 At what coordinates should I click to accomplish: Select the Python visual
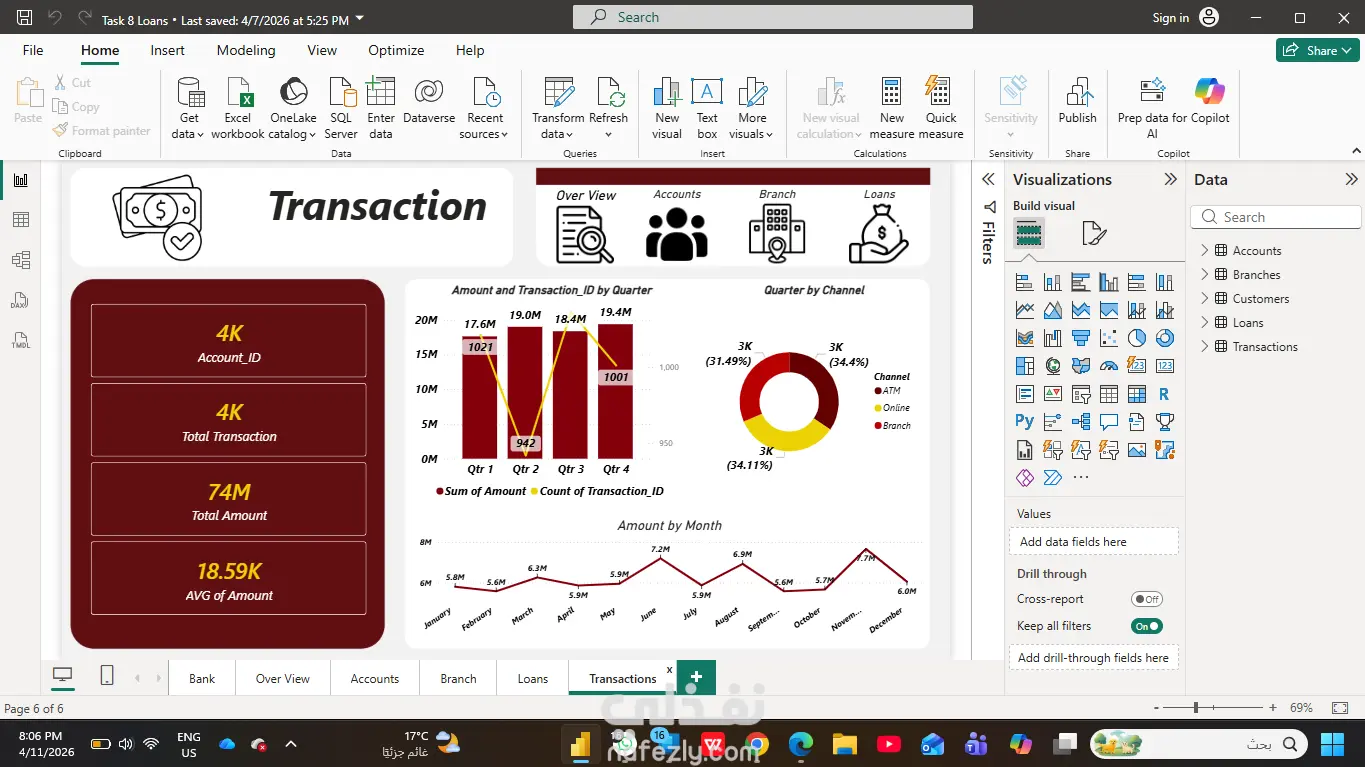coord(1024,422)
